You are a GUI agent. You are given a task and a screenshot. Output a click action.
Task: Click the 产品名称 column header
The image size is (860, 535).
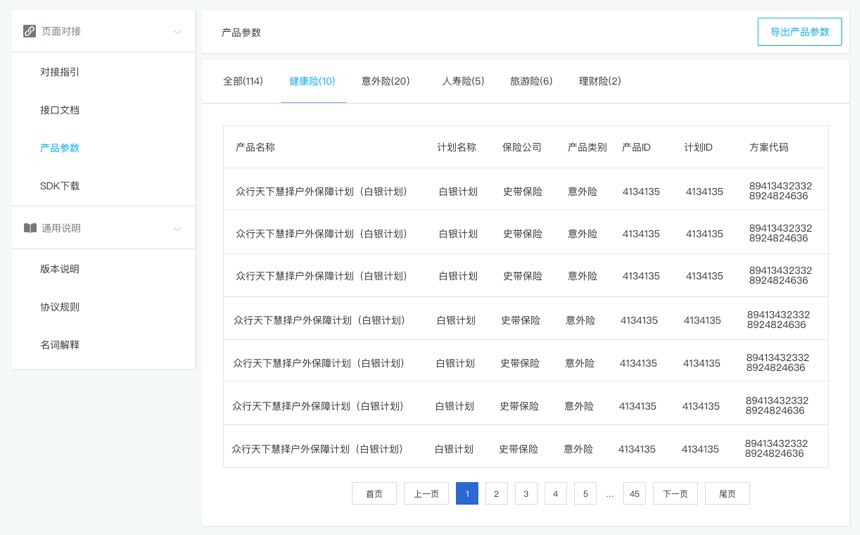tap(255, 147)
